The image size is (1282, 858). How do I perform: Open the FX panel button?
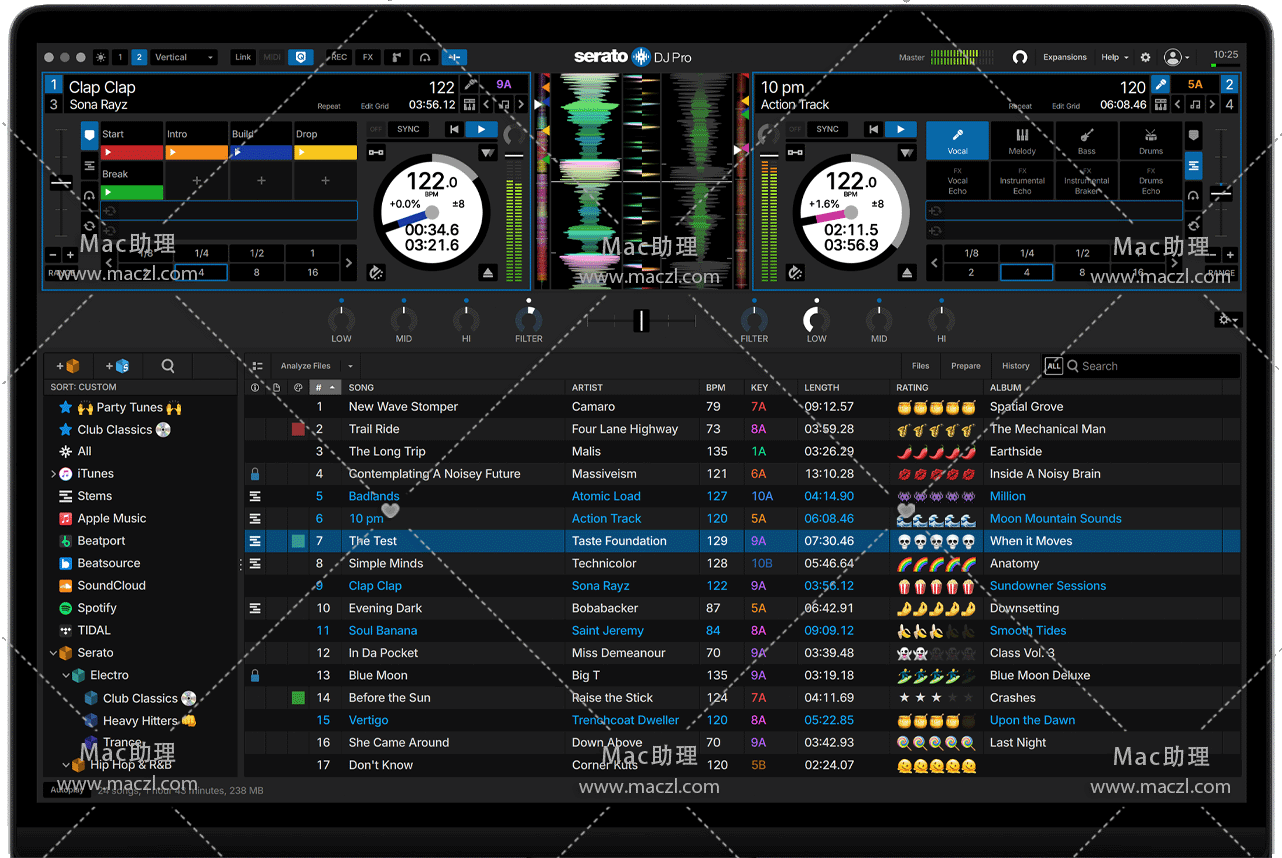368,58
